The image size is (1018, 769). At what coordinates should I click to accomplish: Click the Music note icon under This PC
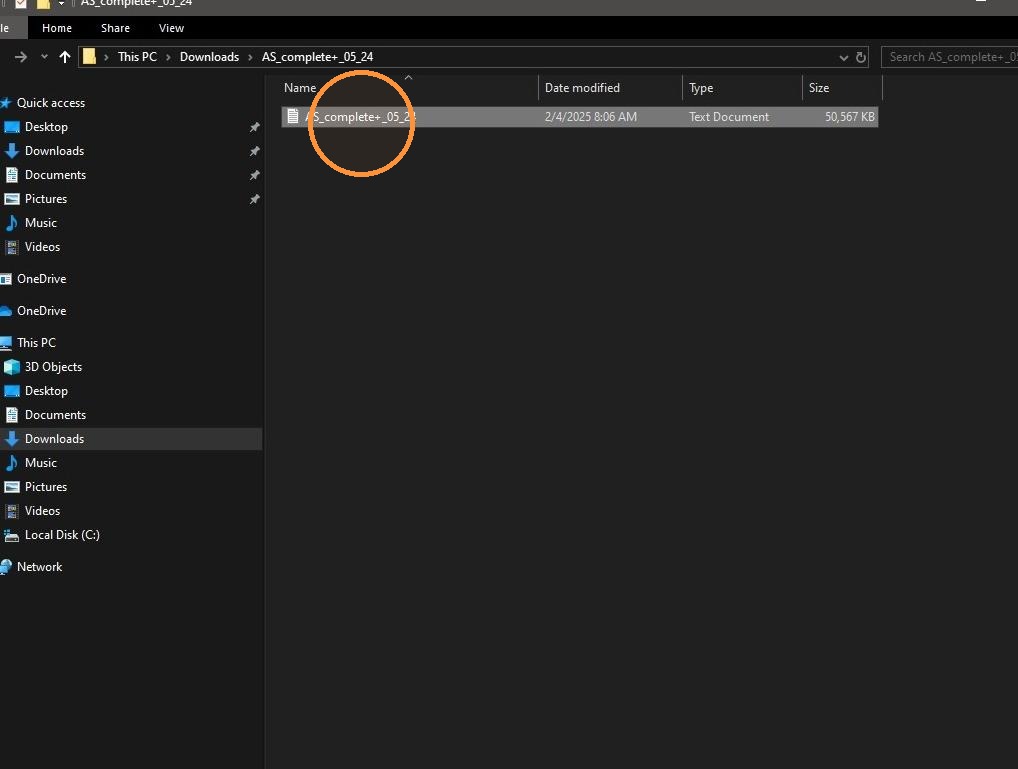(x=11, y=462)
